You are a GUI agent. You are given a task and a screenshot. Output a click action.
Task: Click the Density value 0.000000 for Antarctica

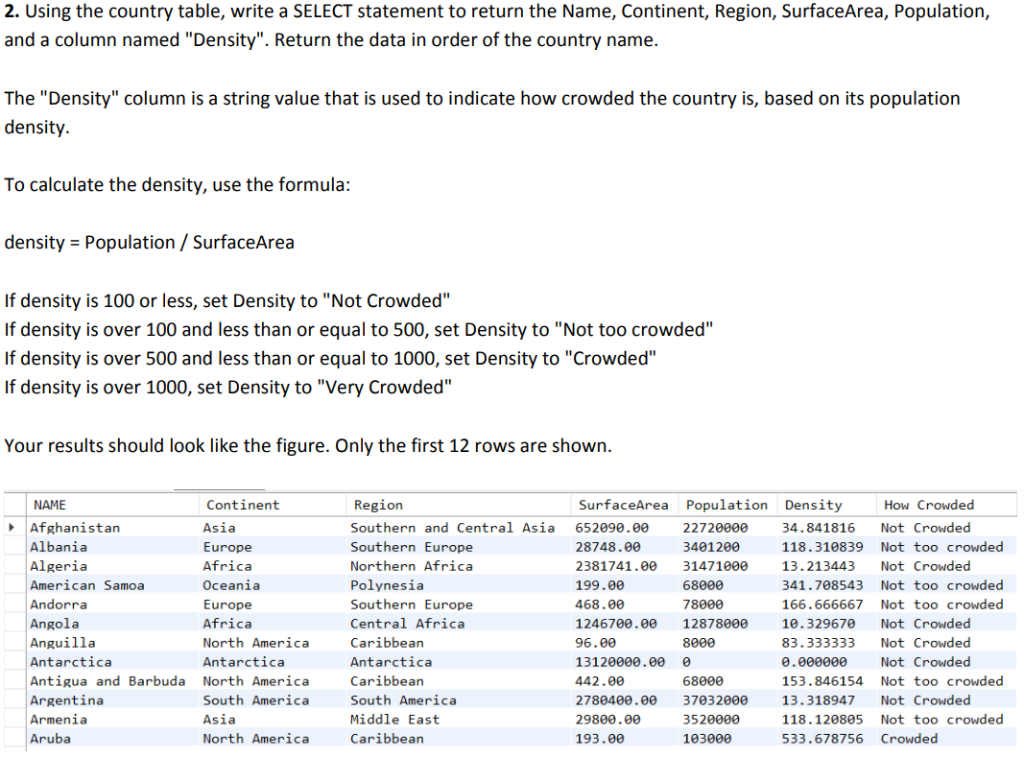[x=812, y=661]
